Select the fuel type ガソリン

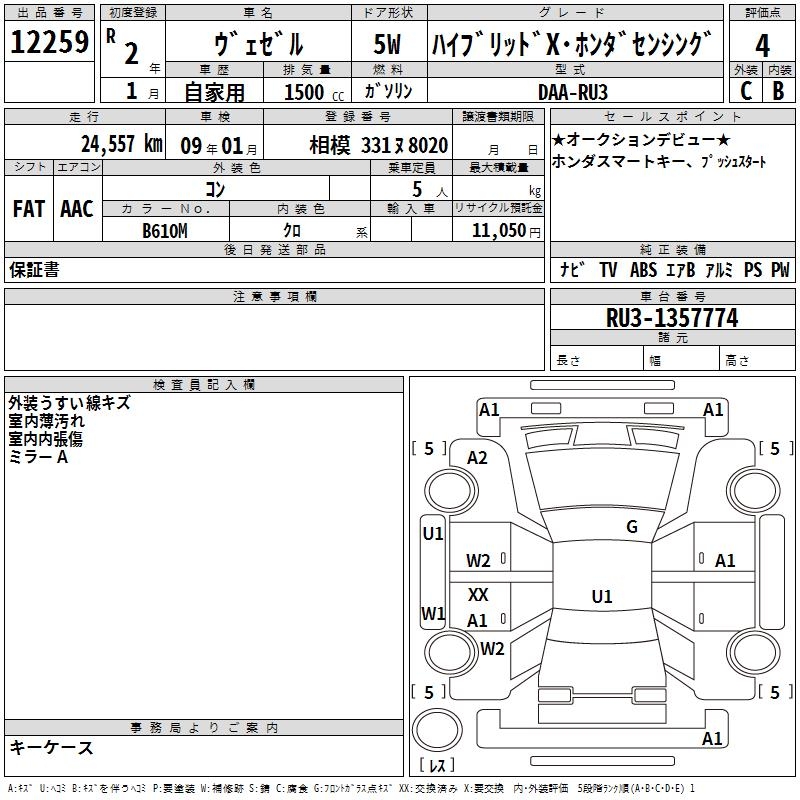pos(388,91)
